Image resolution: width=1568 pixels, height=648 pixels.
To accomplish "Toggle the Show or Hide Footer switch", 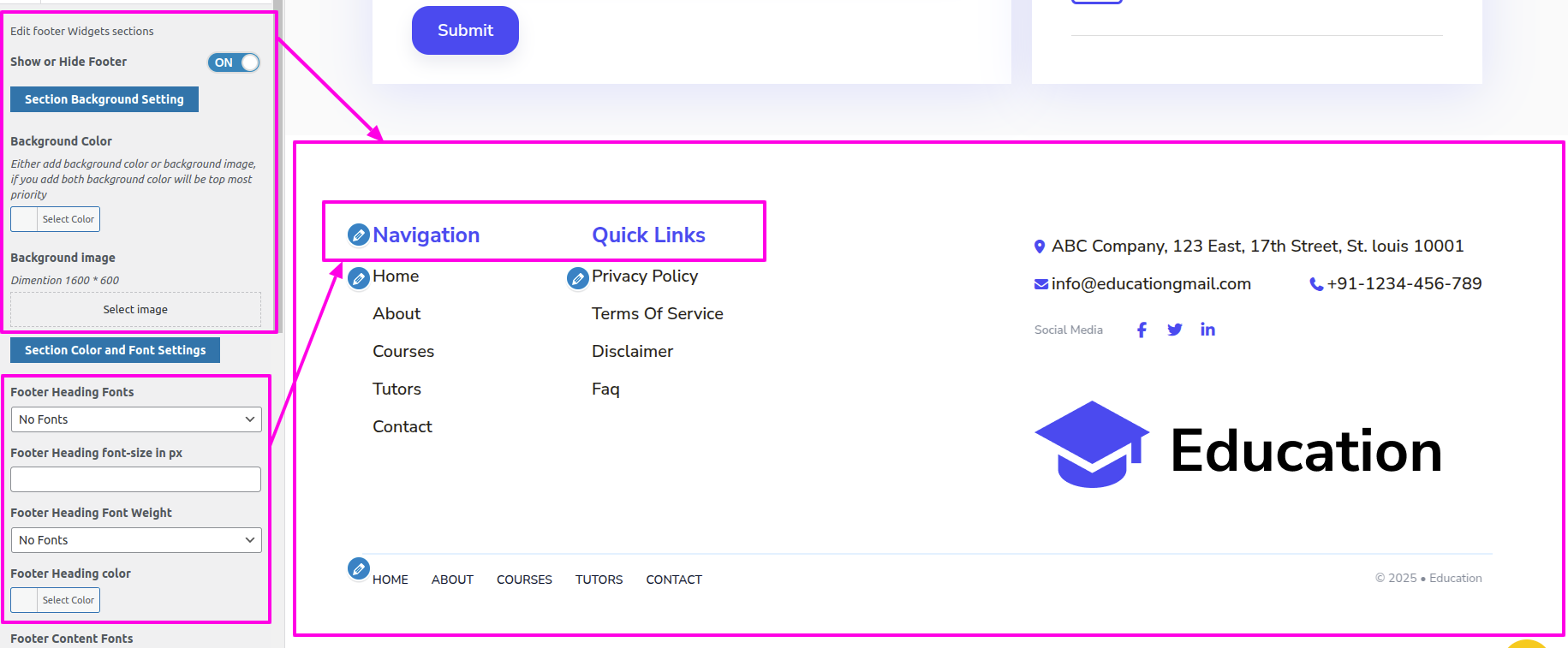I will click(x=233, y=62).
